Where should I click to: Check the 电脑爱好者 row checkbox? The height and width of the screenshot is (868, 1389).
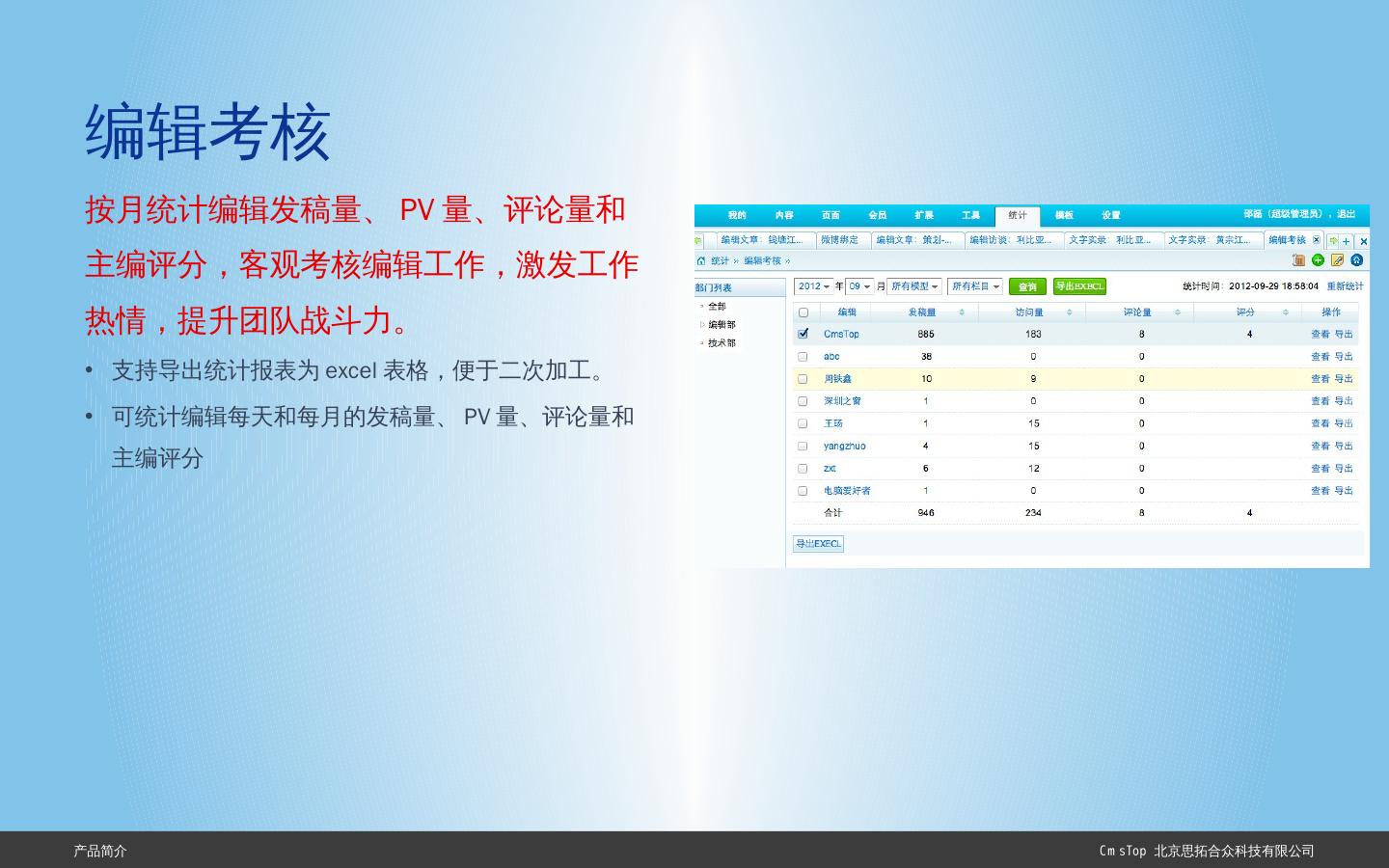(803, 491)
